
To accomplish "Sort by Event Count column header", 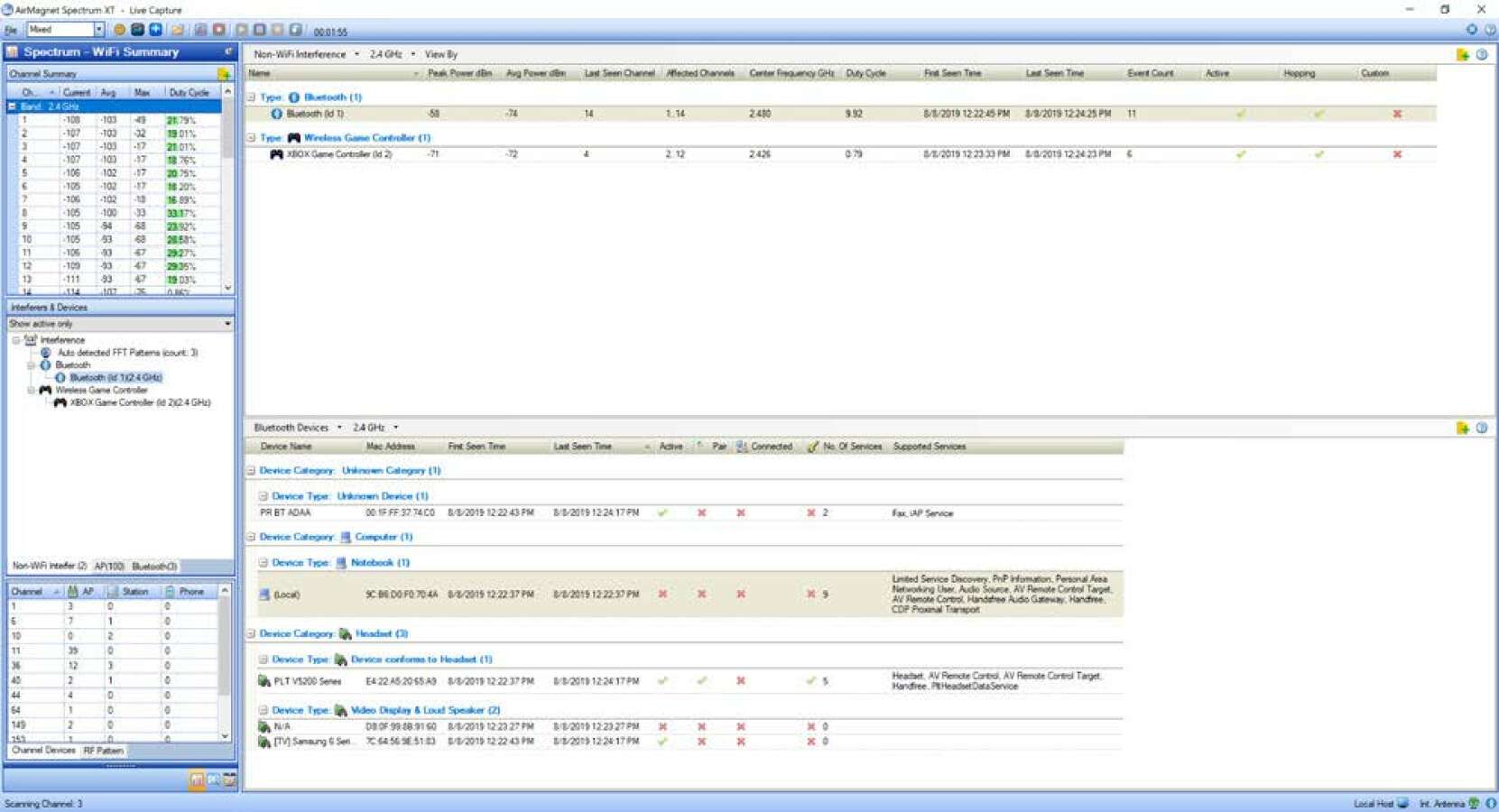I will click(x=1151, y=73).
